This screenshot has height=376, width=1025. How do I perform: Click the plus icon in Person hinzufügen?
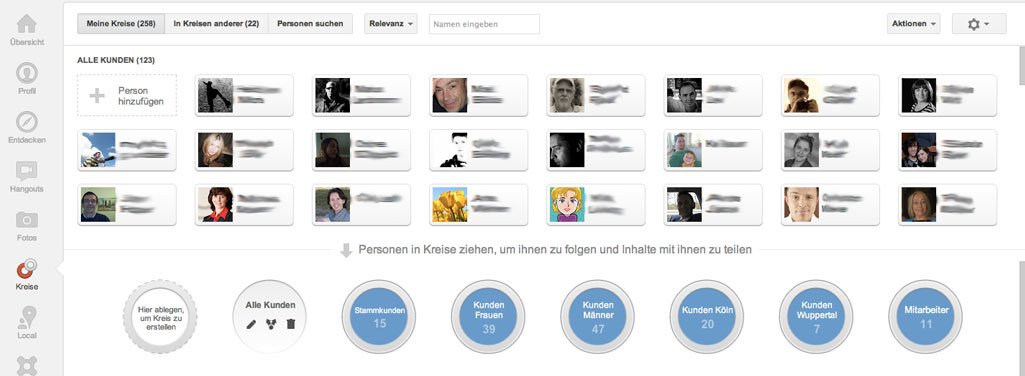[97, 96]
